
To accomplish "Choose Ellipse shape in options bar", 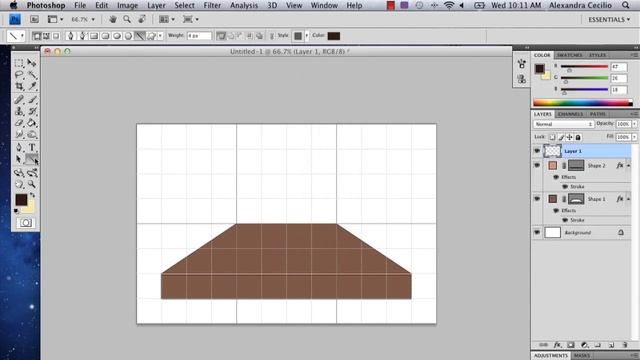I will [117, 36].
